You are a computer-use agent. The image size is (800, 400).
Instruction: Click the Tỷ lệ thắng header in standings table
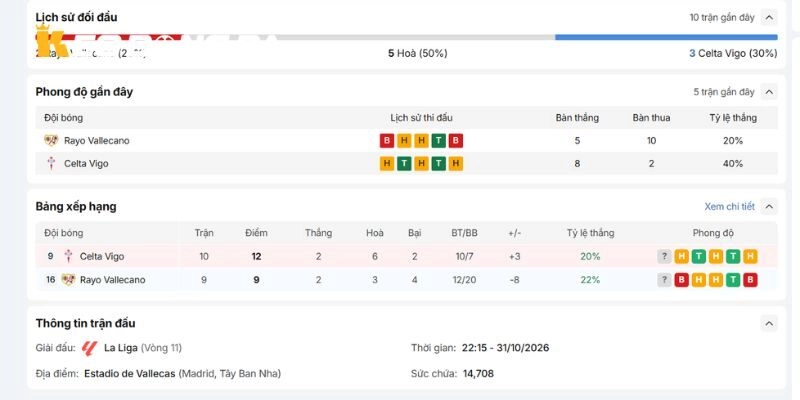coord(590,233)
